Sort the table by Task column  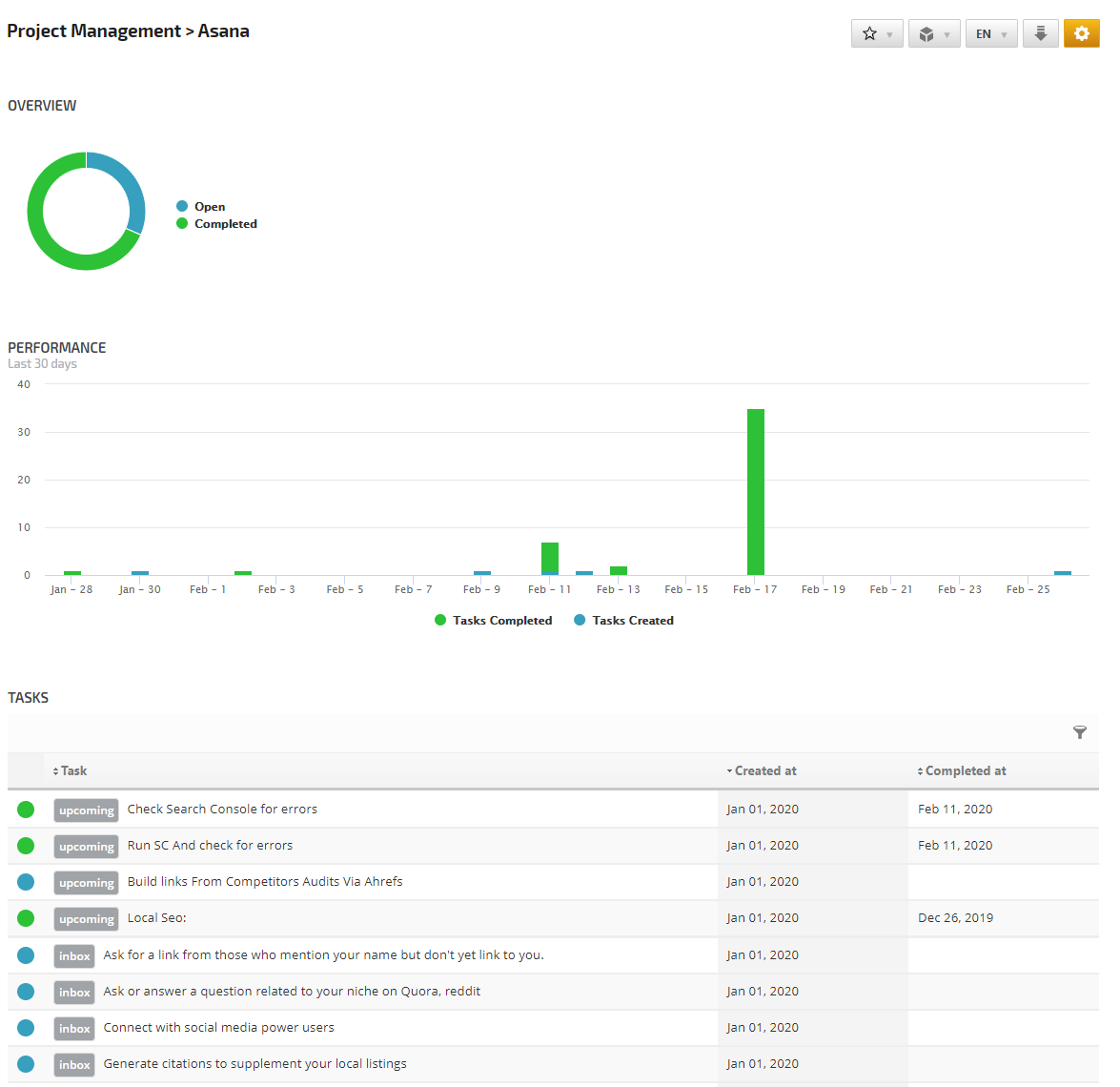click(x=73, y=770)
